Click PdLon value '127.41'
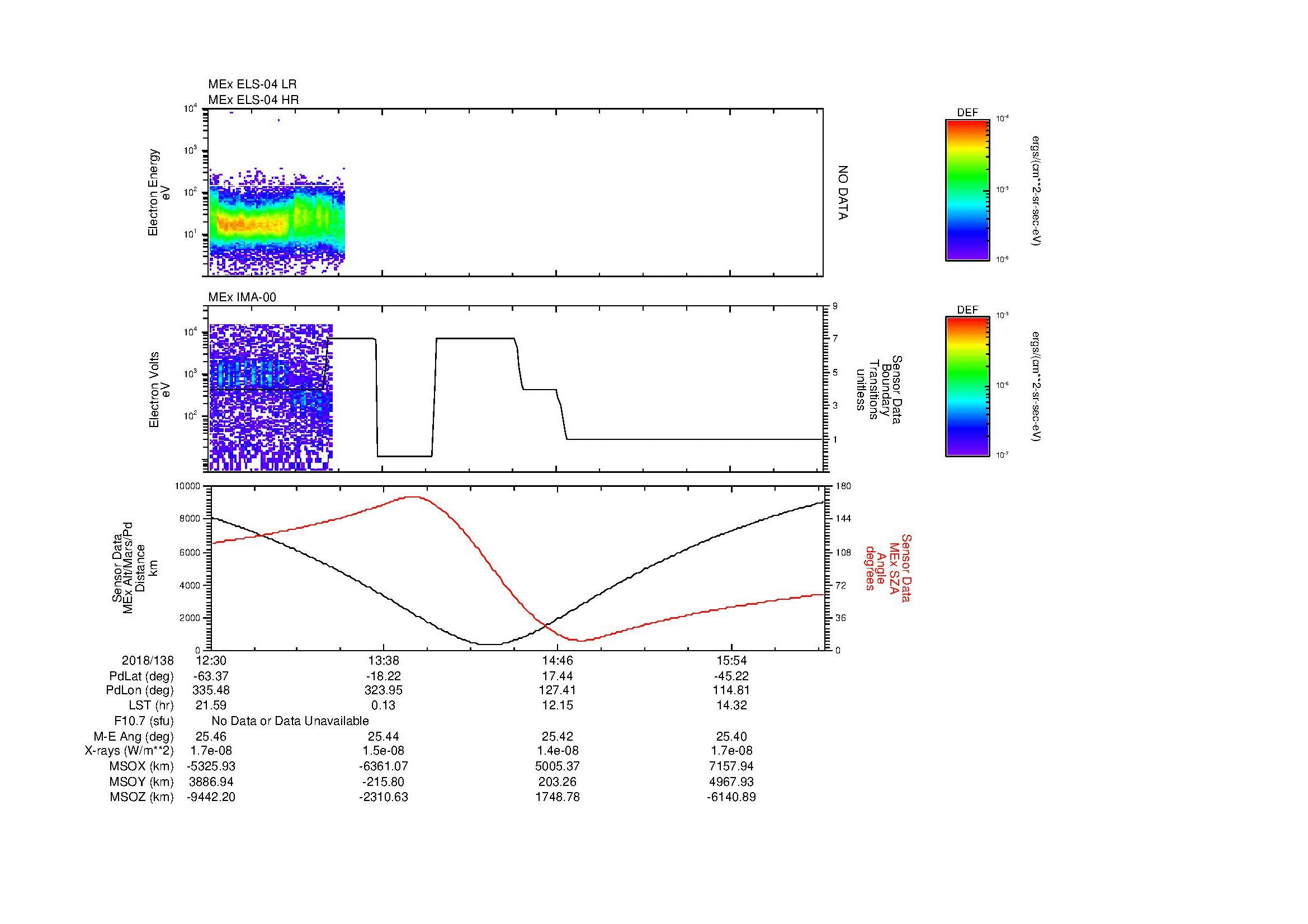Screen dimensions: 1308x924 pyautogui.click(x=558, y=690)
